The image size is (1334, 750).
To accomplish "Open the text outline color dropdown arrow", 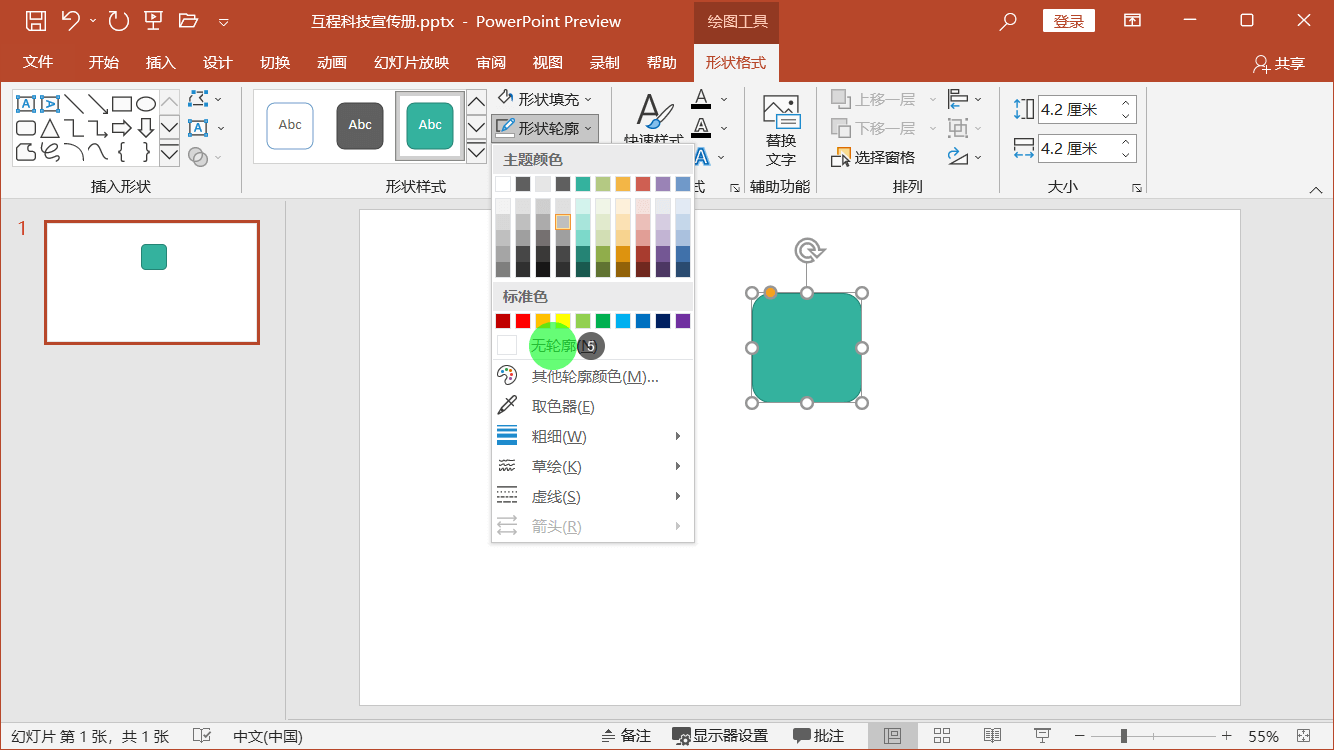I will (x=724, y=128).
